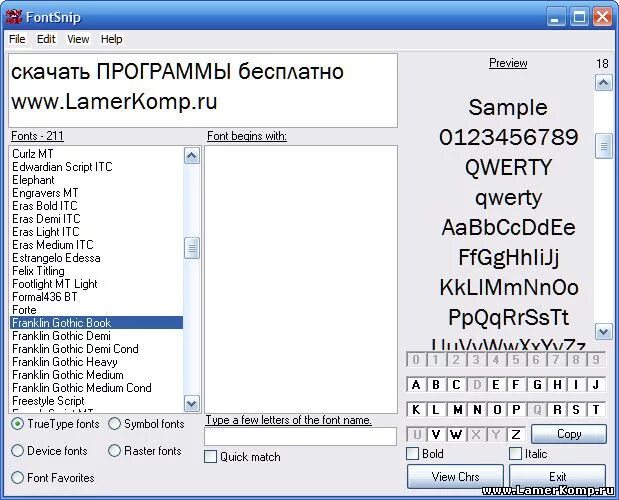Enable the Quick match checkbox
The width and height of the screenshot is (619, 500).
pos(210,457)
